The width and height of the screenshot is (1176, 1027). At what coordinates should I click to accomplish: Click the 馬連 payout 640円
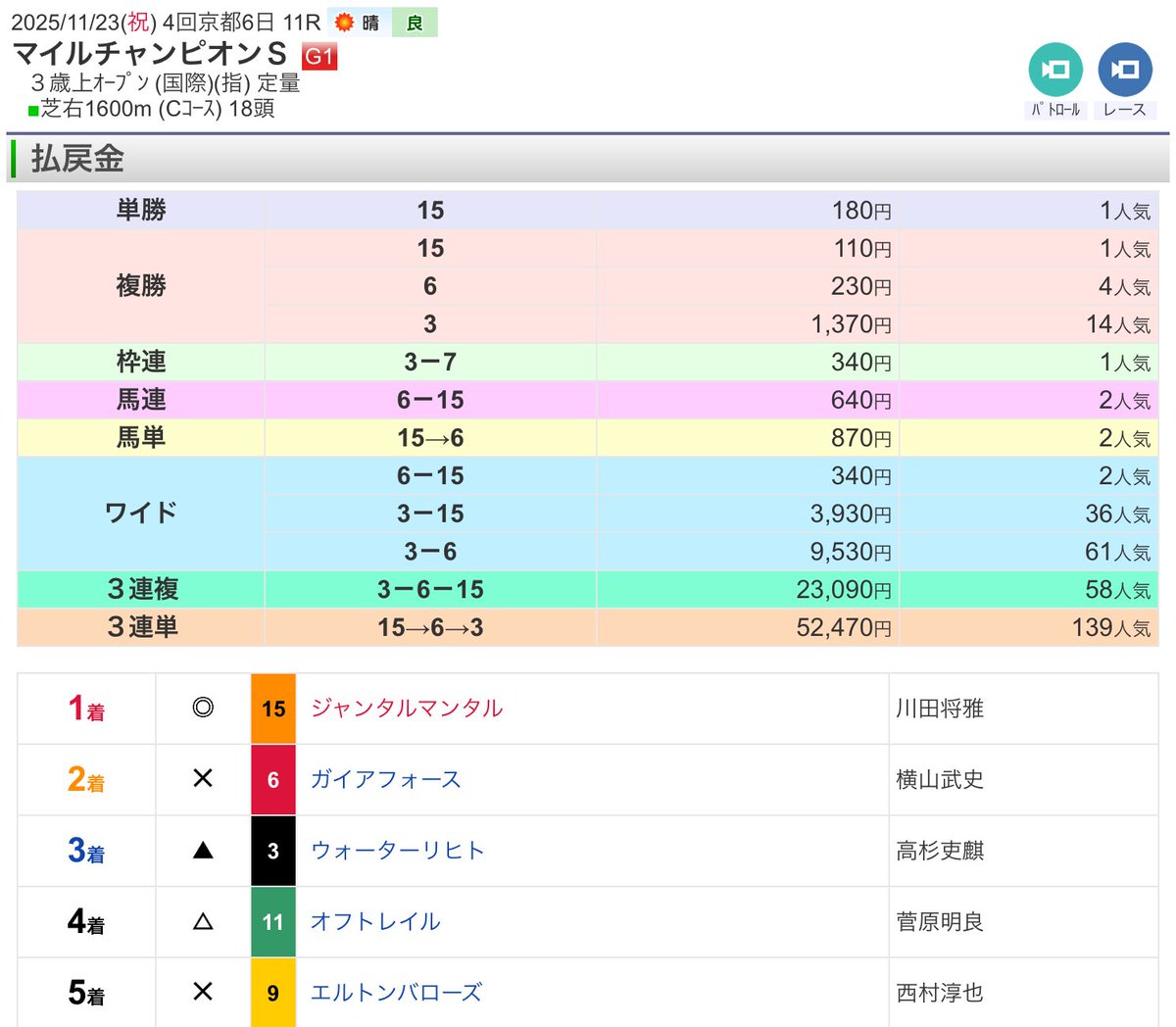tap(861, 400)
